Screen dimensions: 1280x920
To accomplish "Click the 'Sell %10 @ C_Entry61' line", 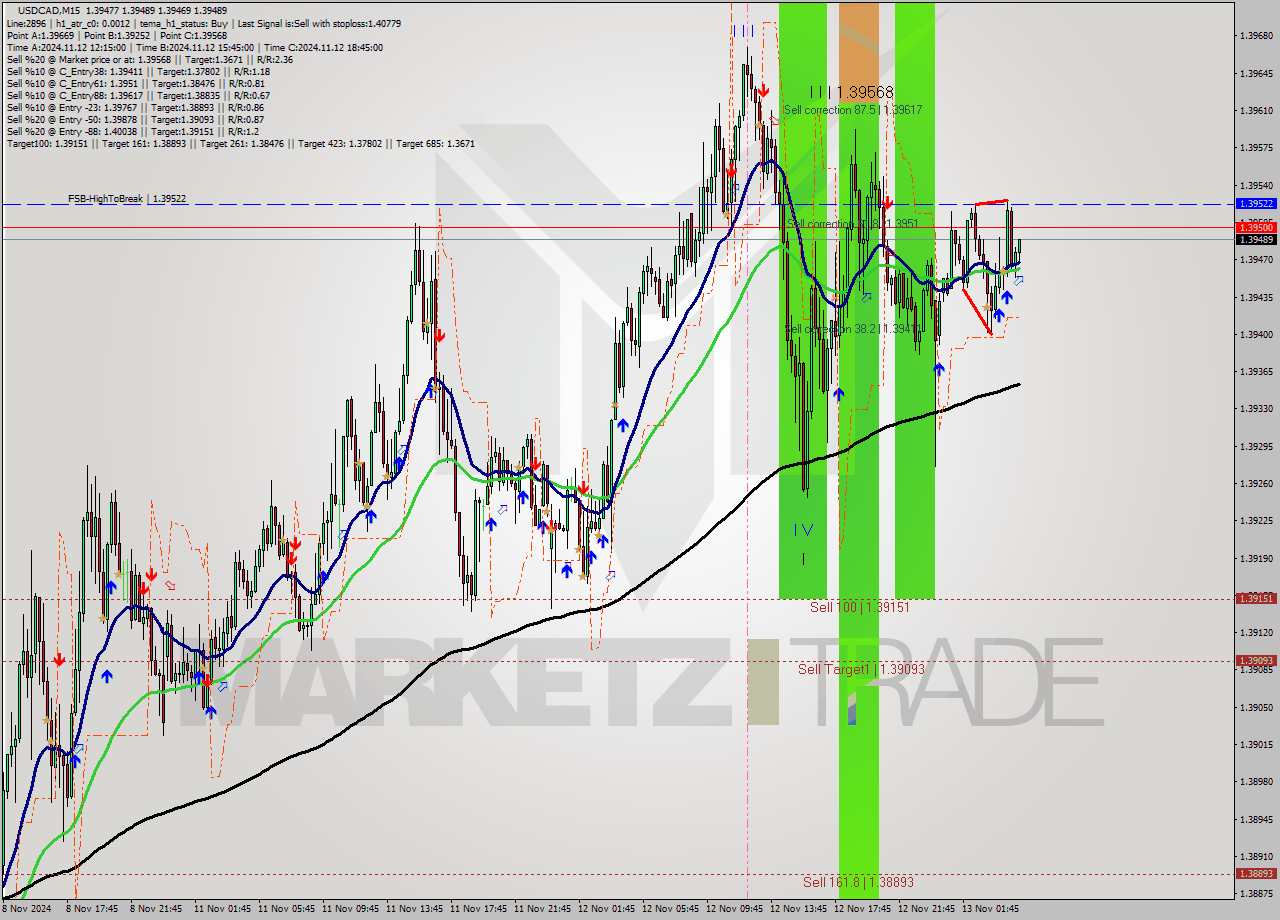I will click(135, 83).
